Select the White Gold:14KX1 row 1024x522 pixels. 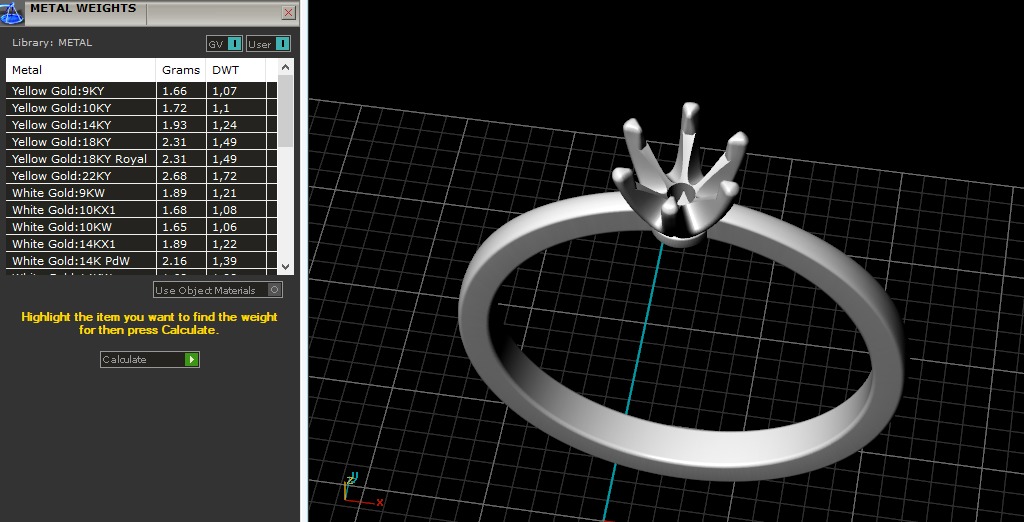tap(141, 244)
